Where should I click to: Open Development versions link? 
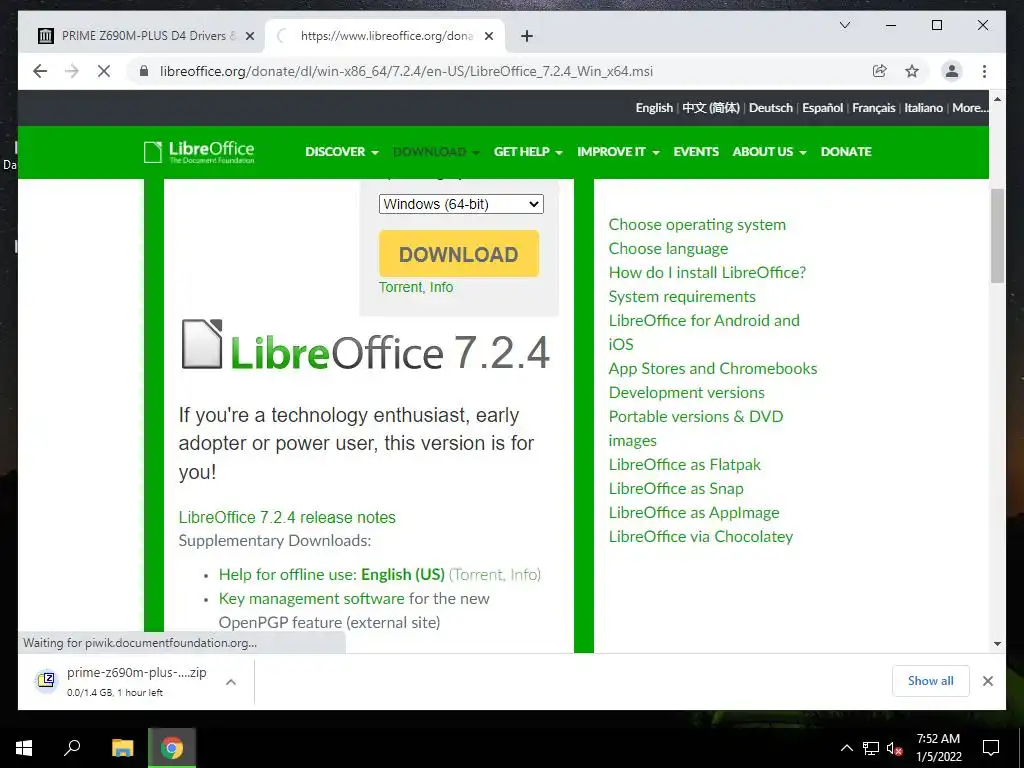coord(686,392)
